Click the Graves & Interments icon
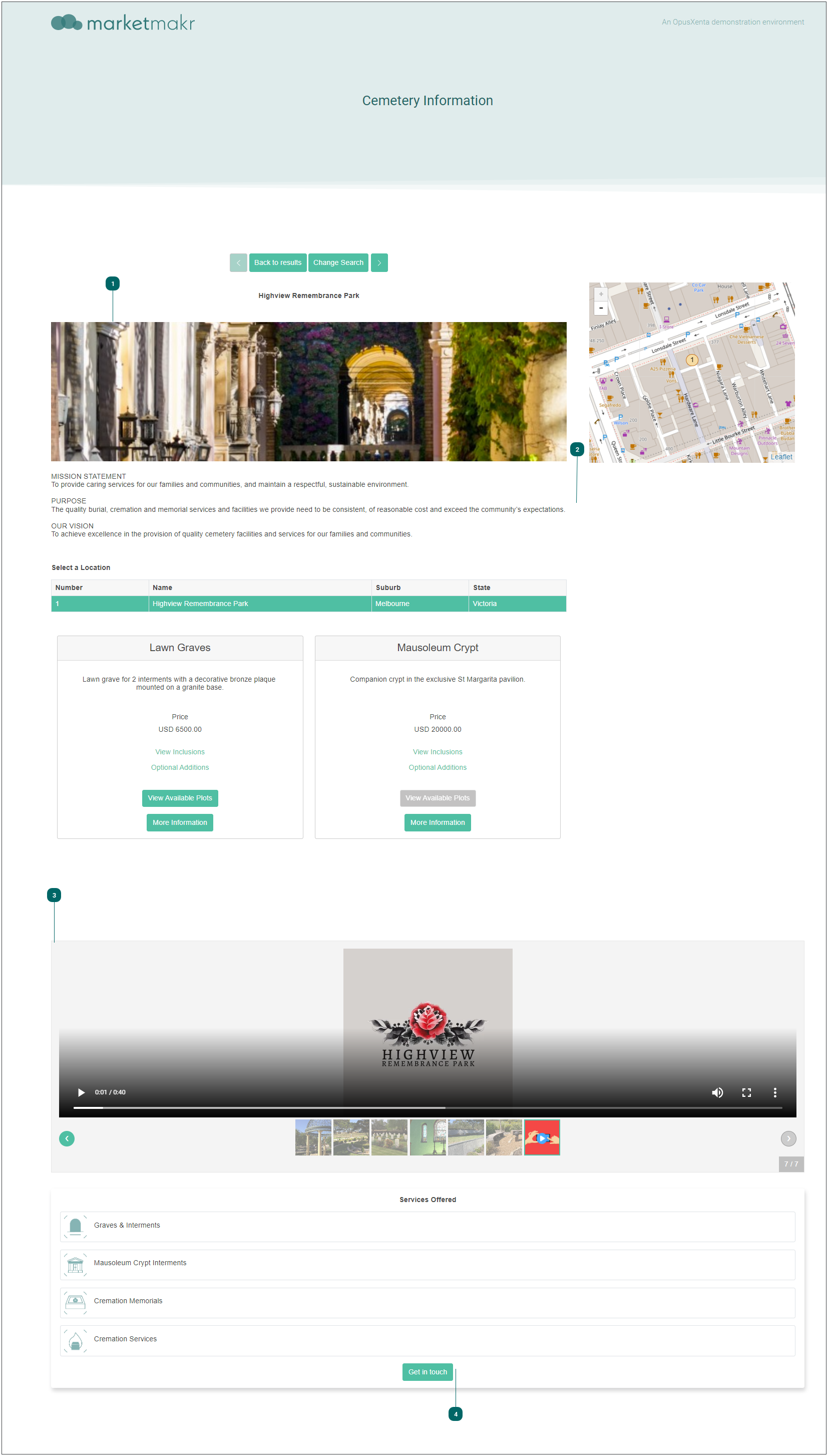This screenshot has height=1456, width=828. click(75, 1226)
